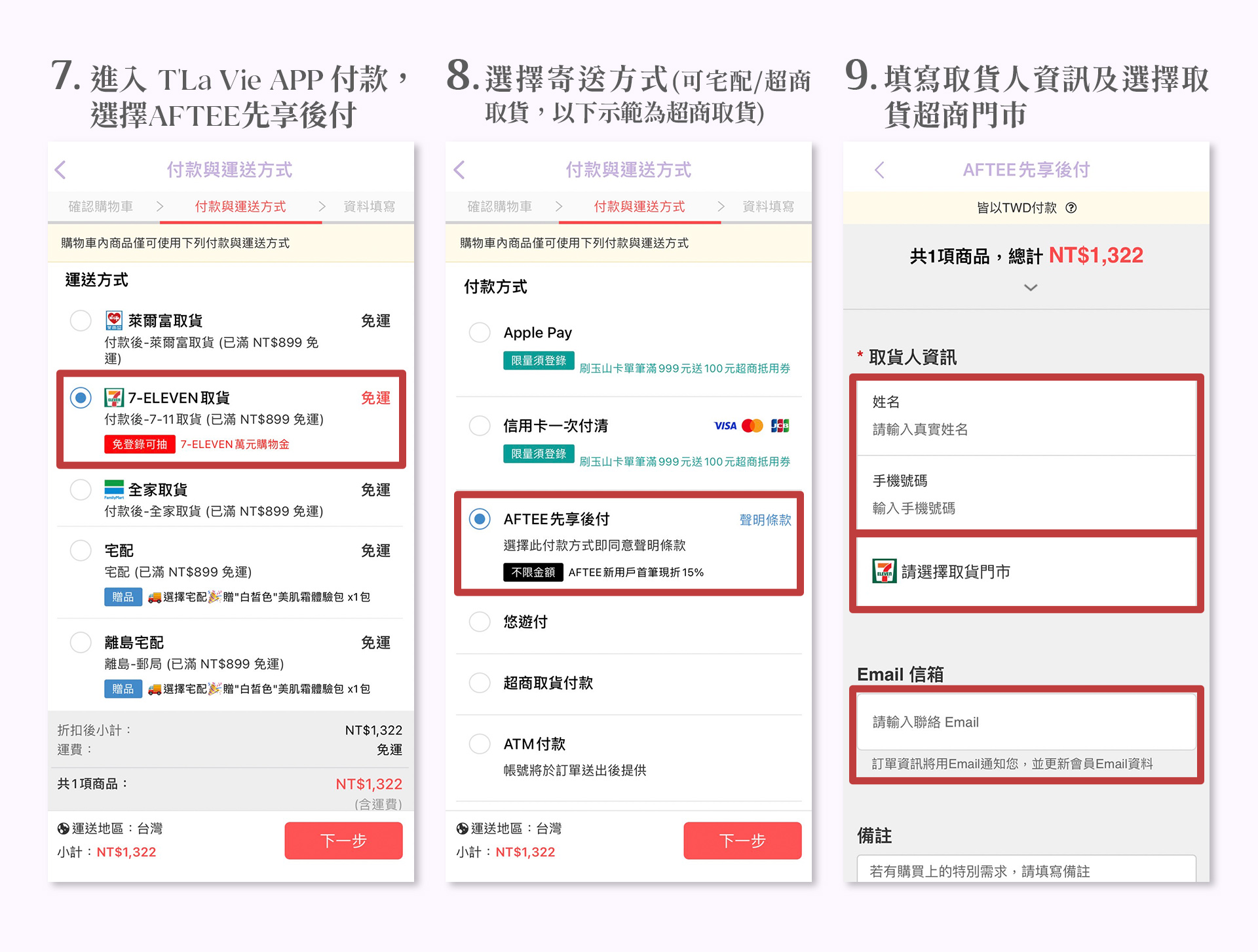Select the 悠遊付 payment option
The image size is (1258, 952).
(480, 621)
